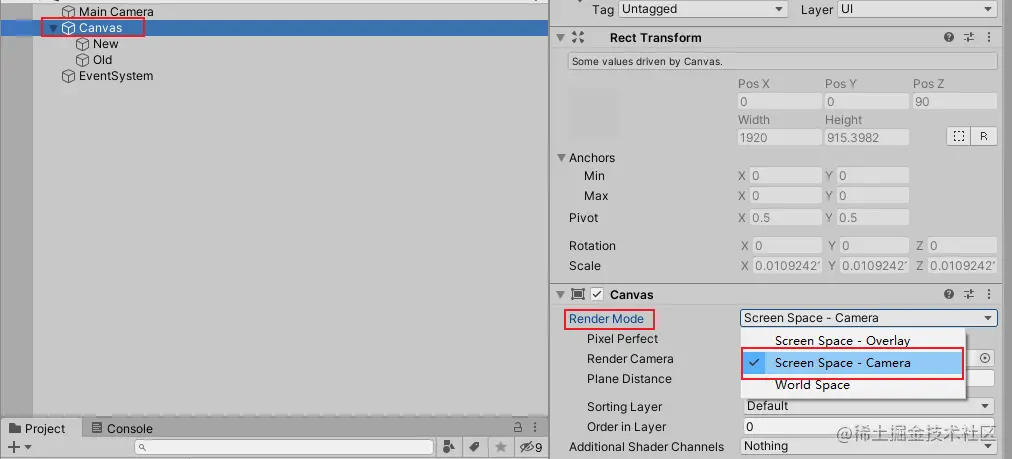Click the Pixel Perfect label
1012x459 pixels.
click(x=622, y=339)
